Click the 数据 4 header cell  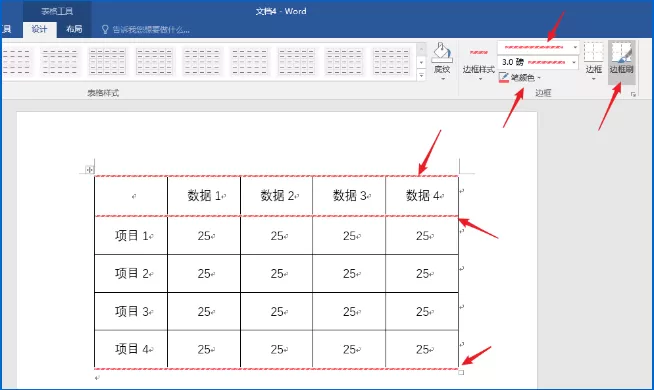[422, 196]
